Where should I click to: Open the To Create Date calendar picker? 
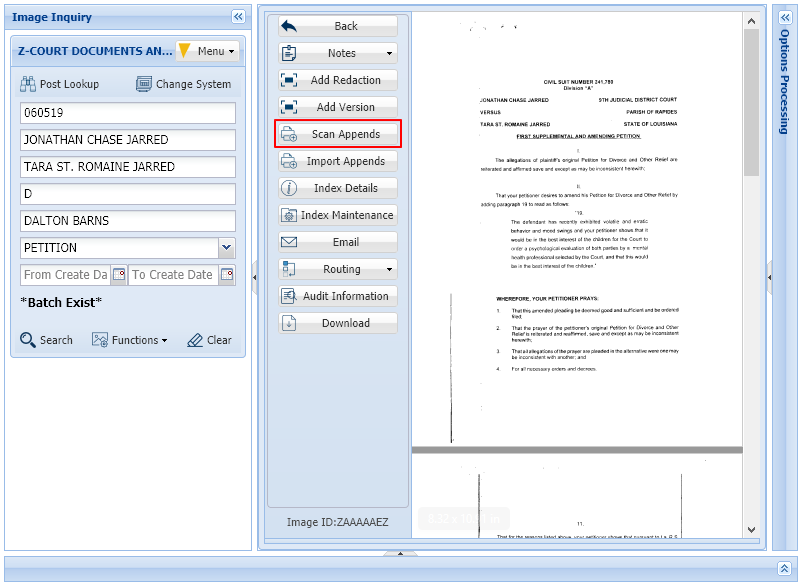pos(227,275)
